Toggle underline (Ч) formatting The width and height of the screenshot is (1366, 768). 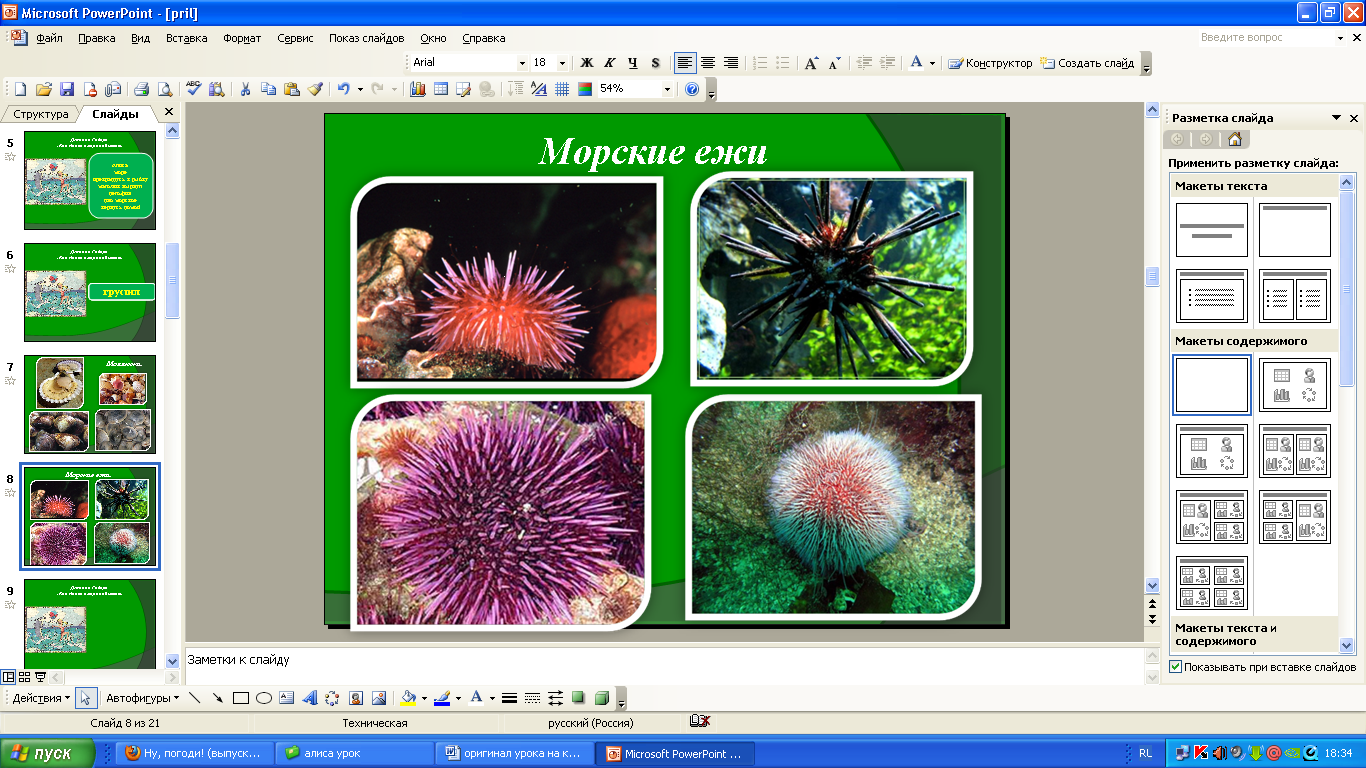pos(633,63)
